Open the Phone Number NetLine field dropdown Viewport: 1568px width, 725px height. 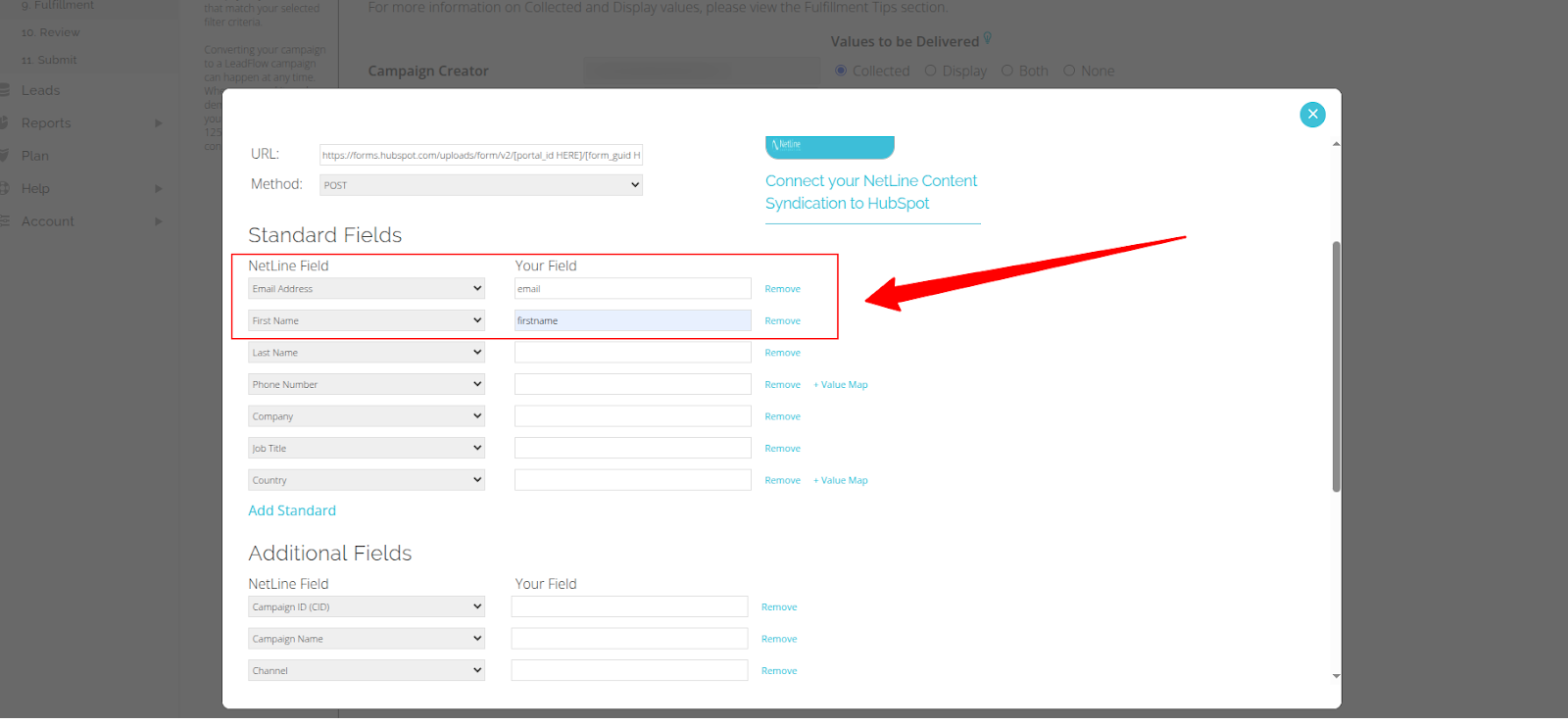367,384
